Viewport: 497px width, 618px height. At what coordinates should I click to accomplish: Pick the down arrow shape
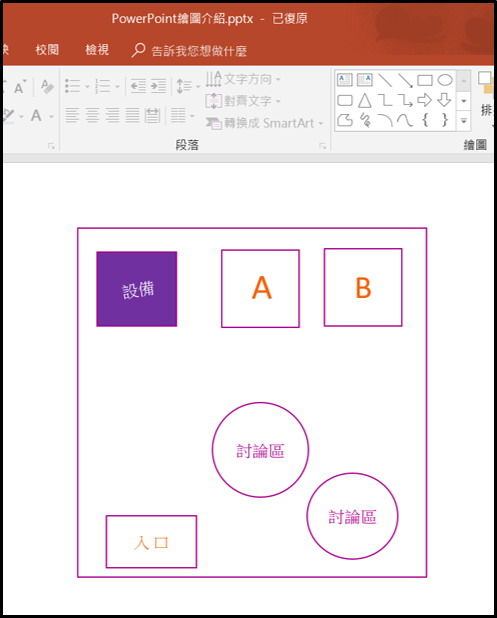[x=445, y=100]
